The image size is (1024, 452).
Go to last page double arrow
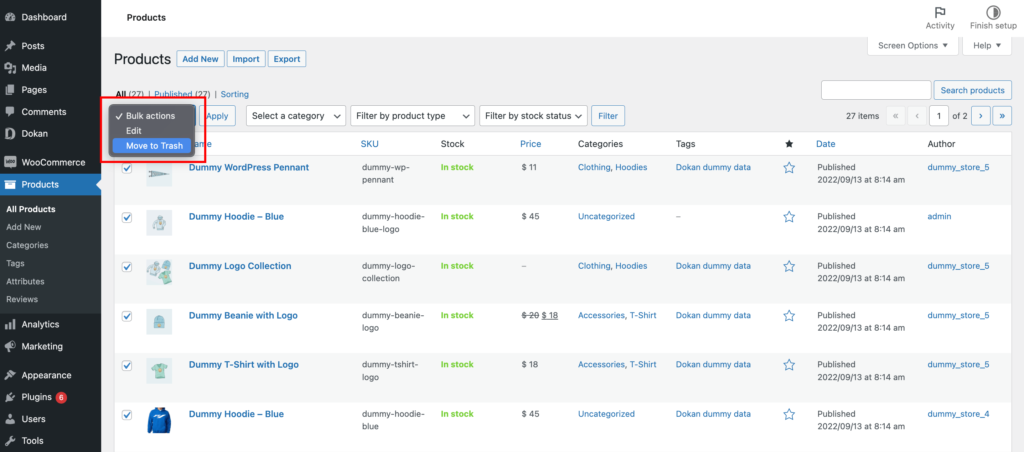click(x=1002, y=116)
